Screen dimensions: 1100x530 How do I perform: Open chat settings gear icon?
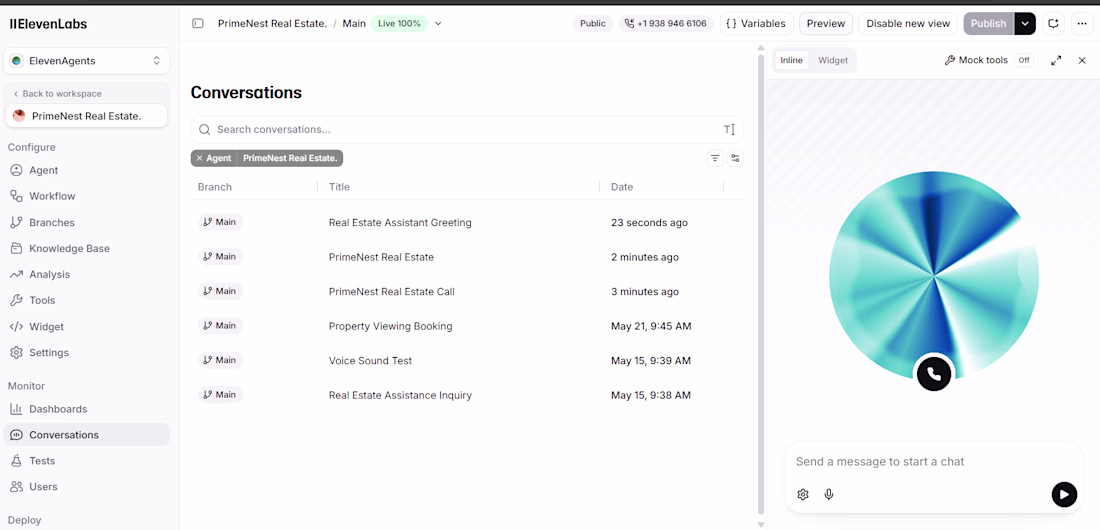803,494
